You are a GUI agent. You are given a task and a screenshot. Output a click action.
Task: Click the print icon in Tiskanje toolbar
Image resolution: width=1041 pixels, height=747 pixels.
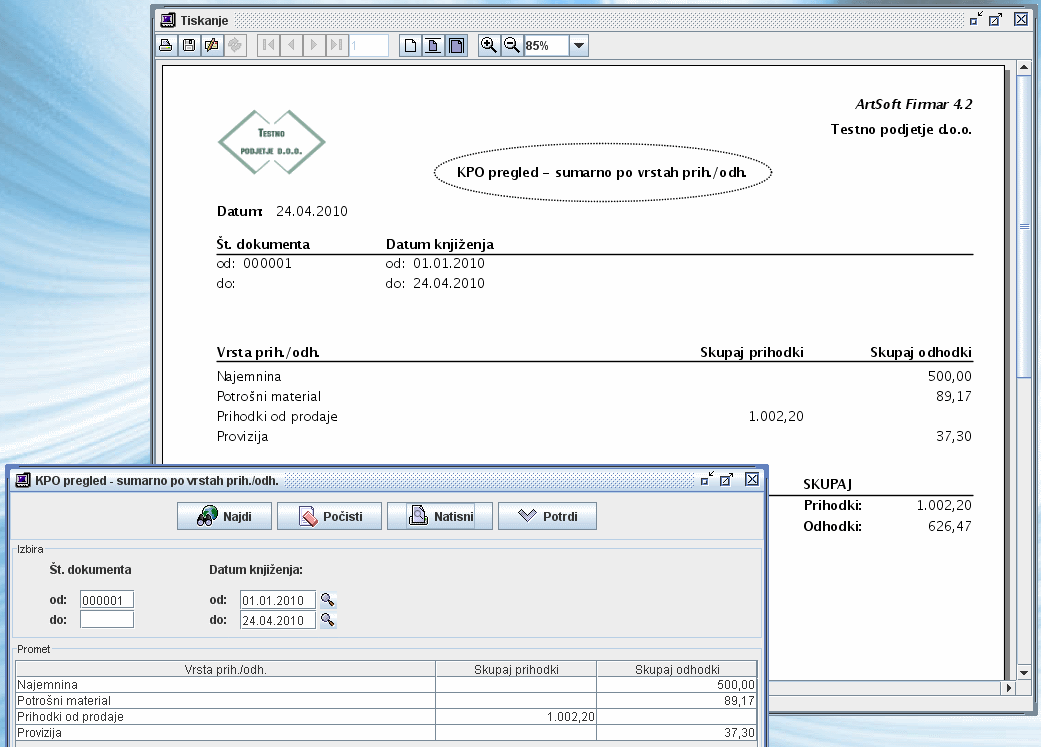[x=167, y=45]
